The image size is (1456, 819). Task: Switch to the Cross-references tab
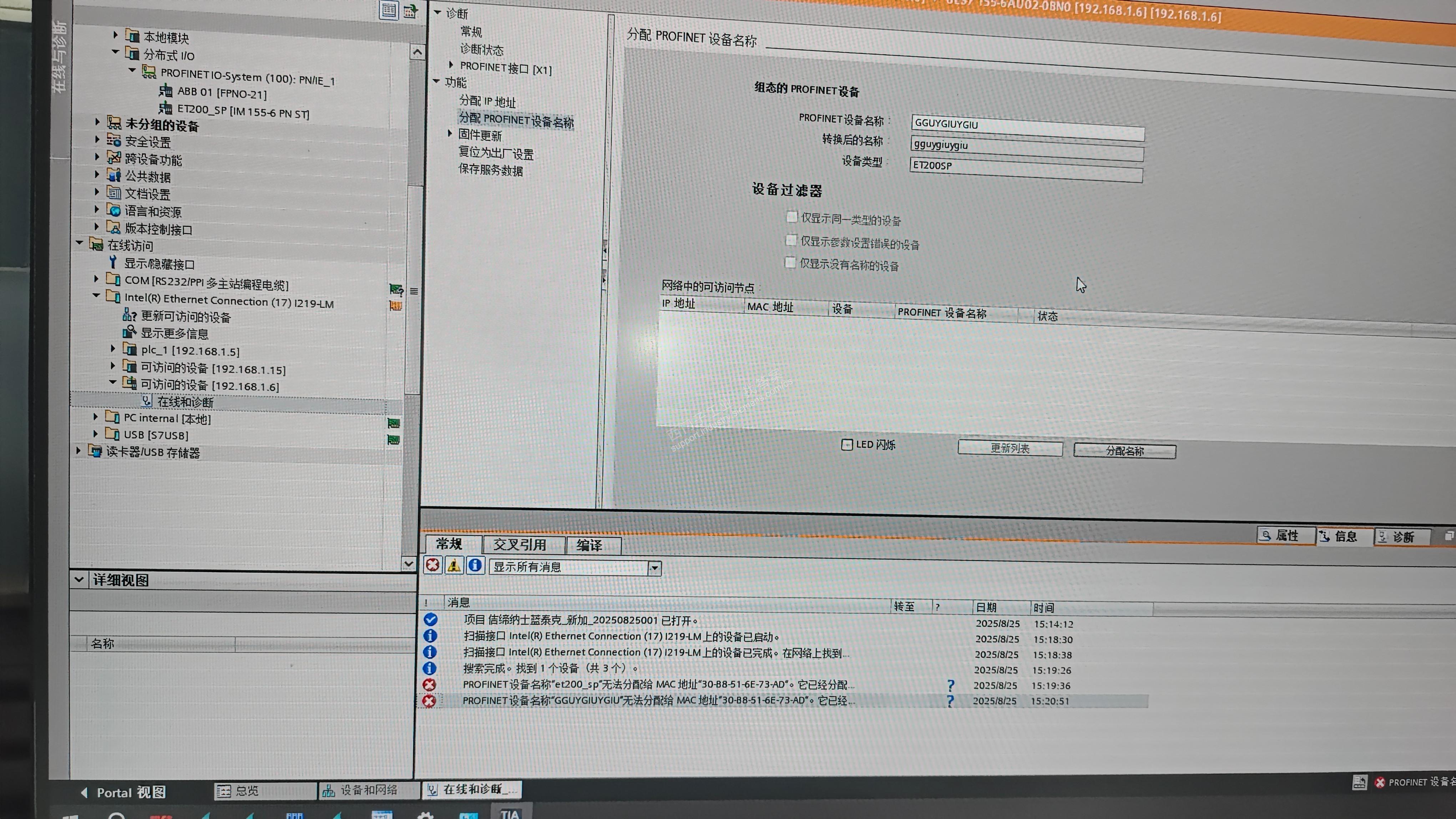click(x=520, y=544)
